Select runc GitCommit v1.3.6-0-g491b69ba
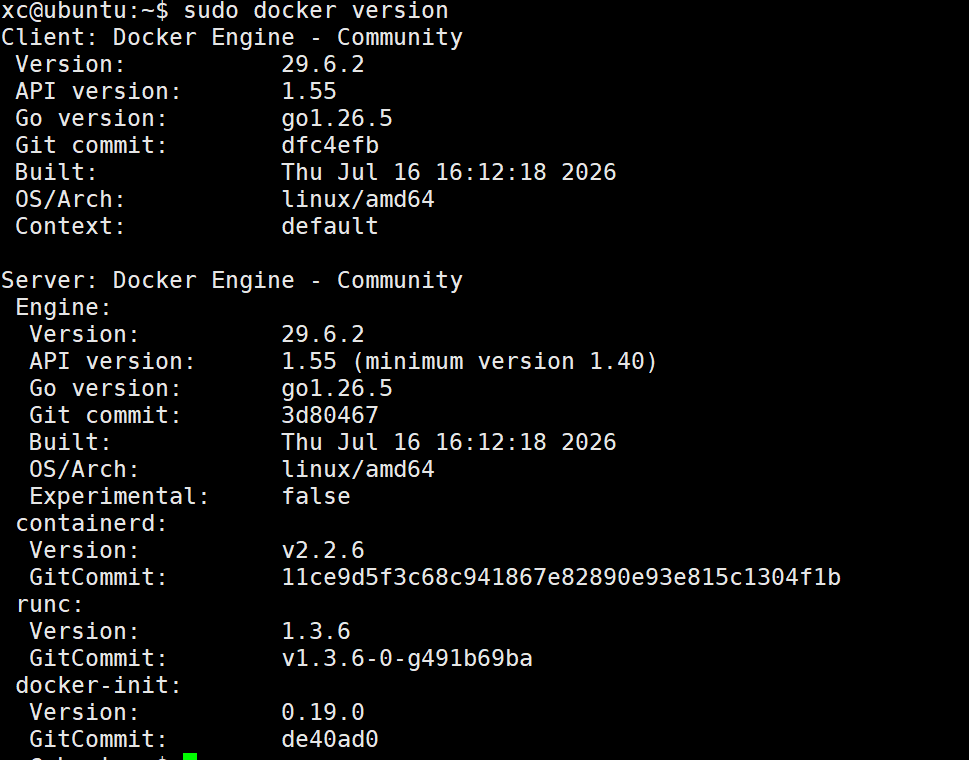Image resolution: width=969 pixels, height=760 pixels. tap(407, 659)
